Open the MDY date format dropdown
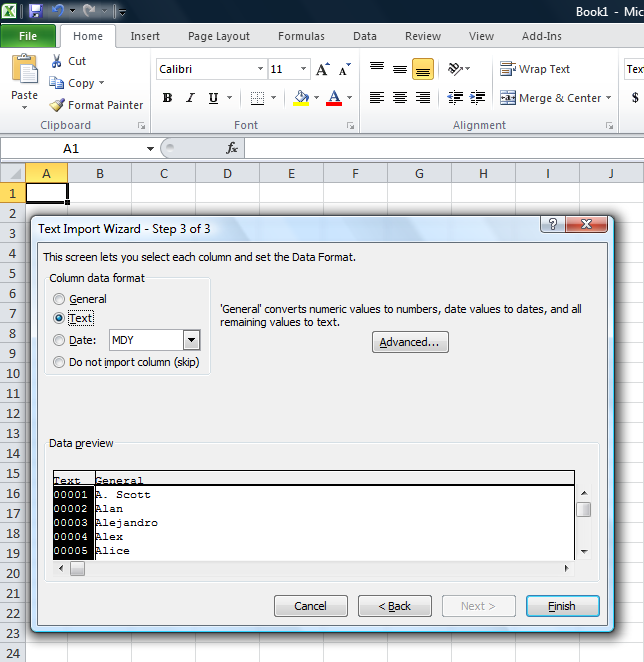This screenshot has width=644, height=662. 191,340
